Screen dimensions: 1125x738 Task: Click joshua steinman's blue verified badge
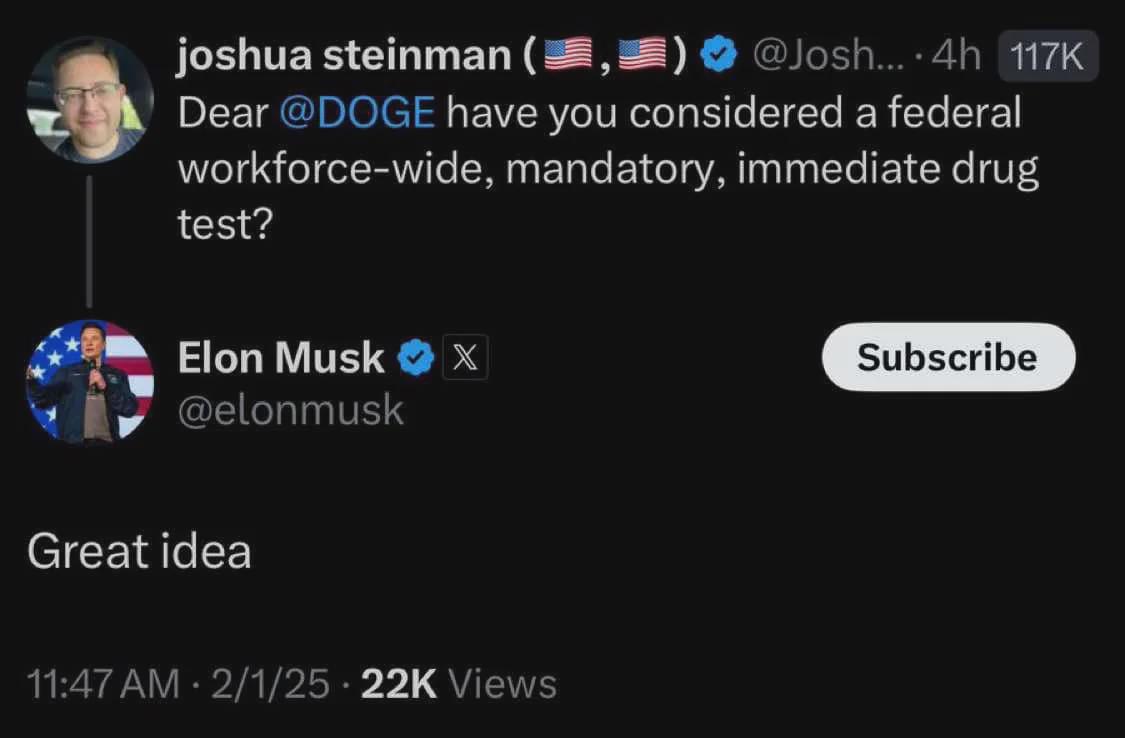tap(718, 55)
